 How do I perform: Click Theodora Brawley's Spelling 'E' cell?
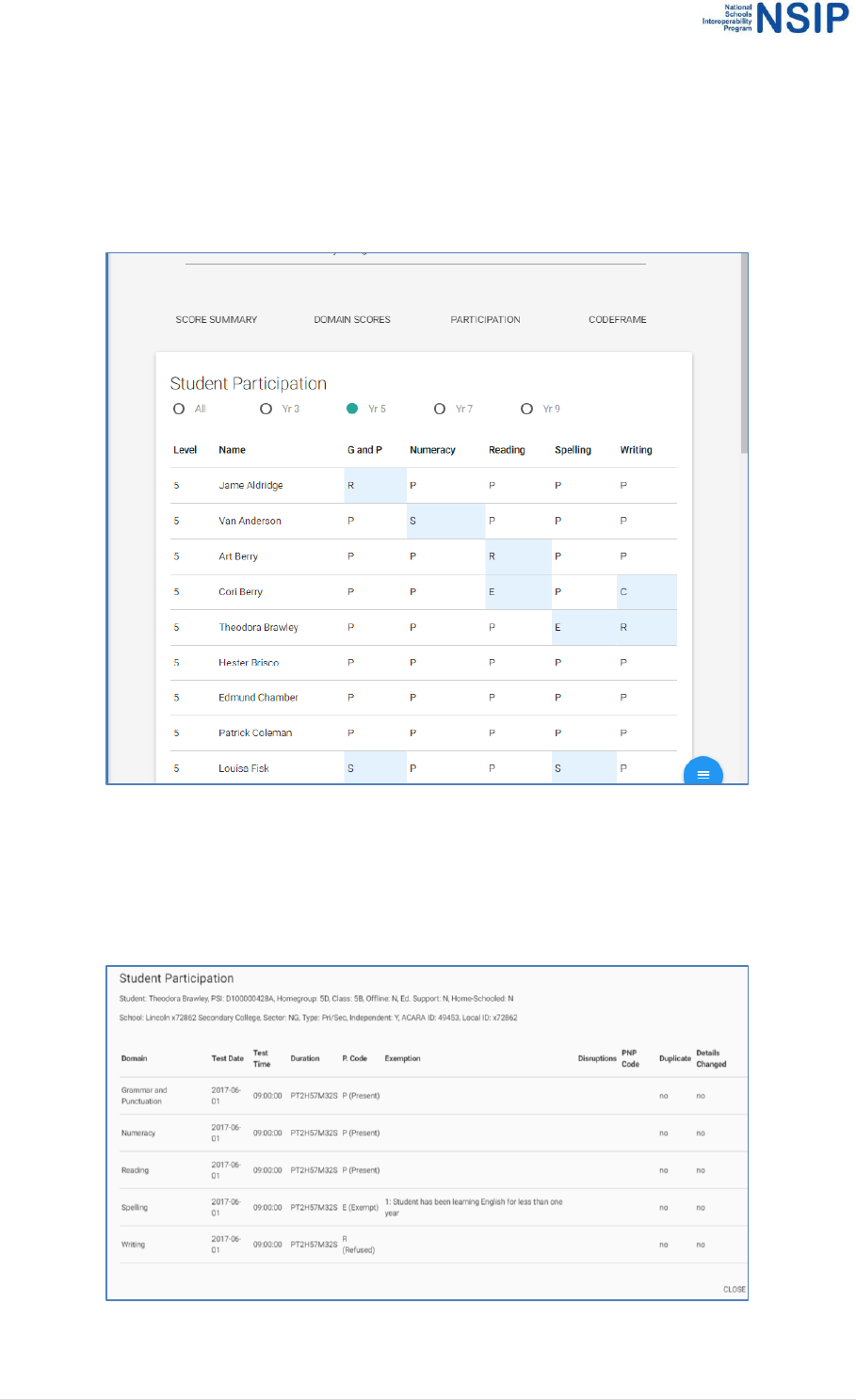click(x=584, y=627)
